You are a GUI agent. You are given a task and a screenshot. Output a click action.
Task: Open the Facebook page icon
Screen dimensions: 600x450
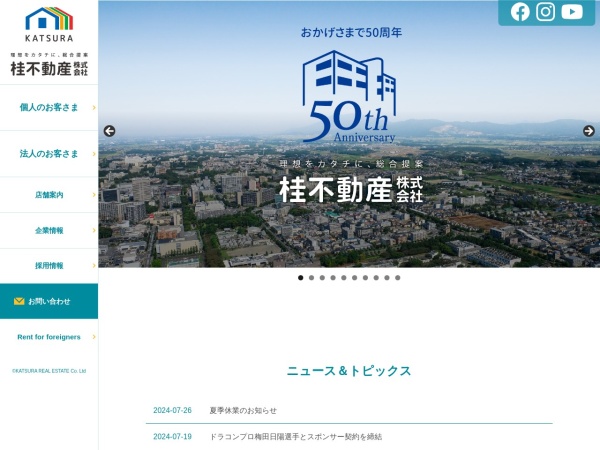[x=520, y=12]
